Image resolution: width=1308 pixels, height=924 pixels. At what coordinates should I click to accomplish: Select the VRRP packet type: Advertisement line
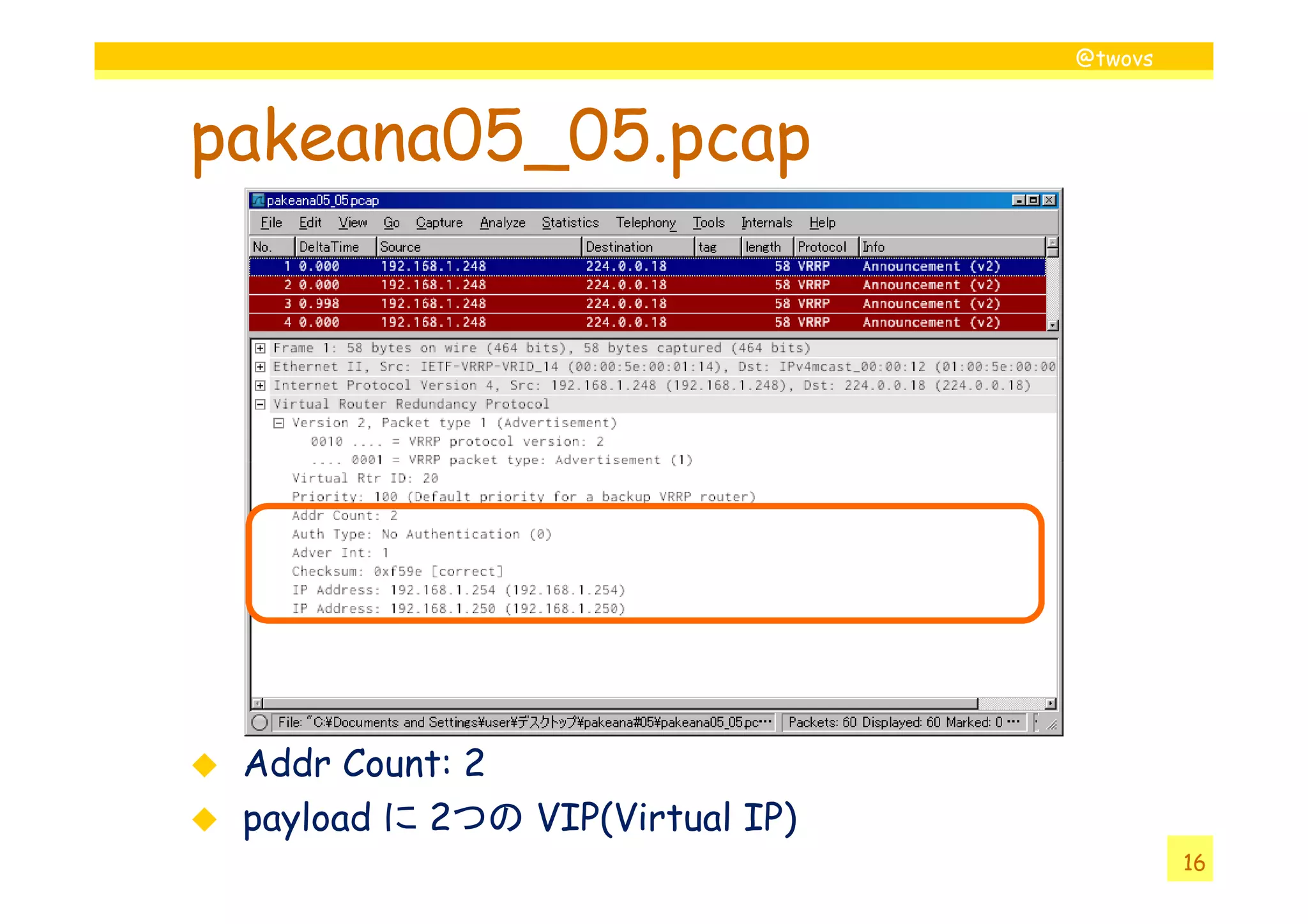pos(501,460)
